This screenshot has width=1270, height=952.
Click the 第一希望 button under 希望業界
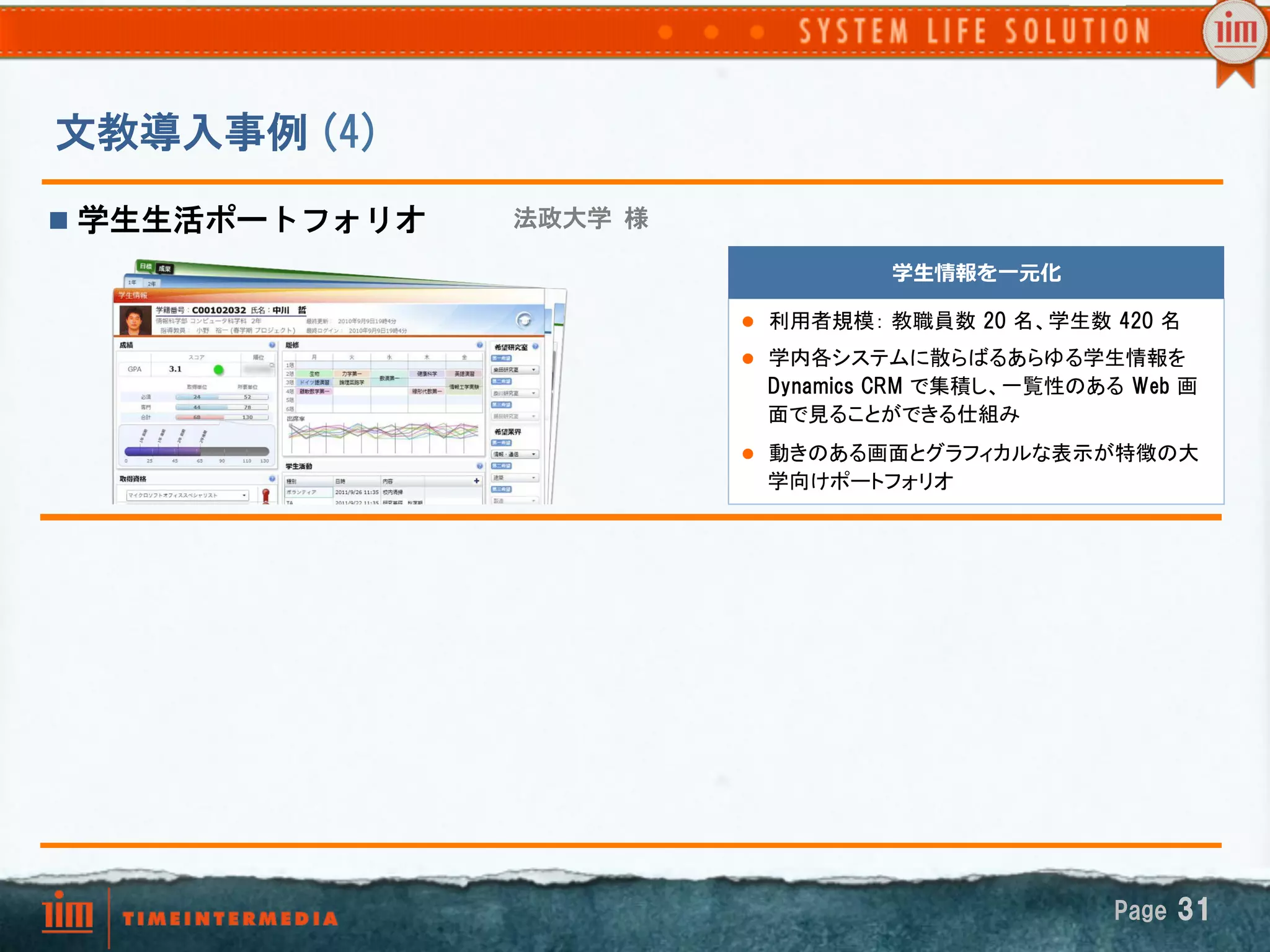pos(501,443)
